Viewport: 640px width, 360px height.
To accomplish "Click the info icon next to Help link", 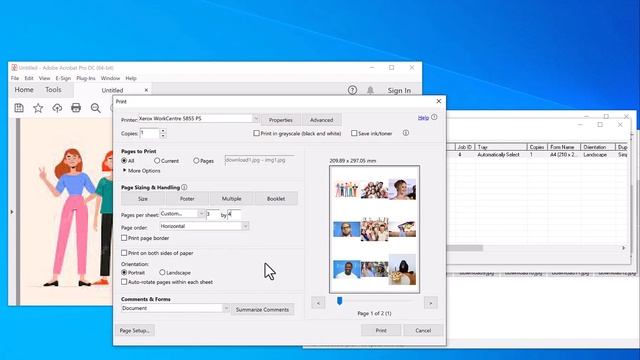I will (x=434, y=117).
